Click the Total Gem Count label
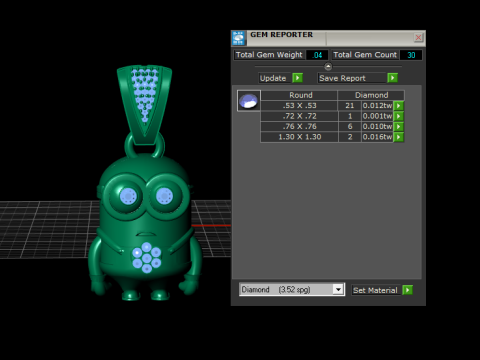 (x=365, y=55)
